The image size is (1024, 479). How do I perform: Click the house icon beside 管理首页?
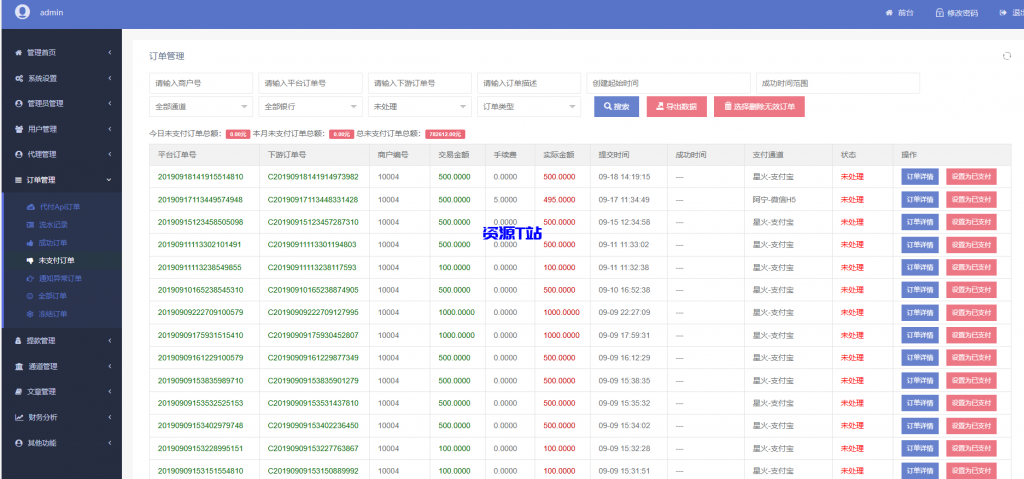(x=19, y=52)
